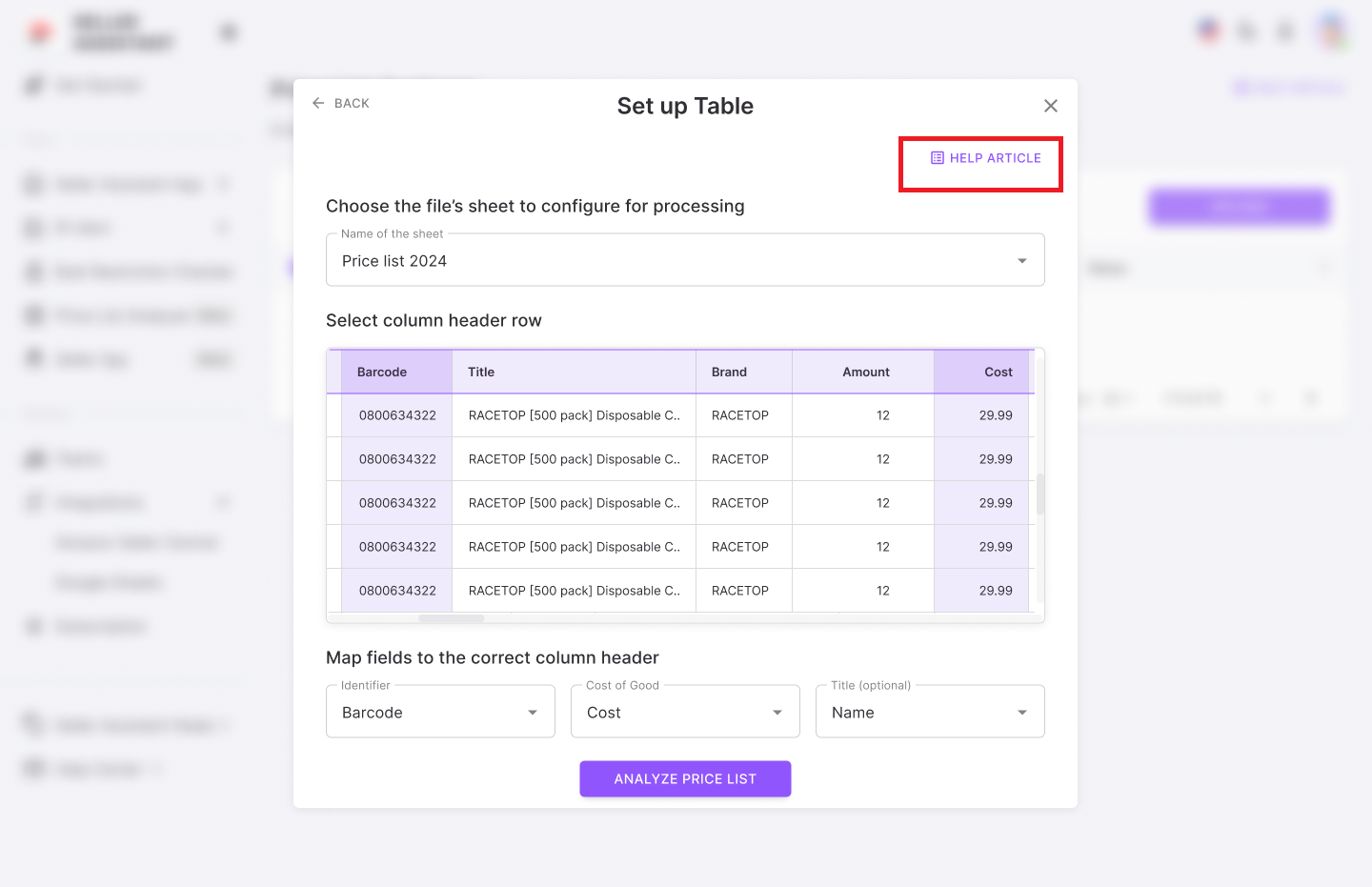This screenshot has height=887, width=1372.
Task: Select the Title column header
Action: [x=481, y=373]
